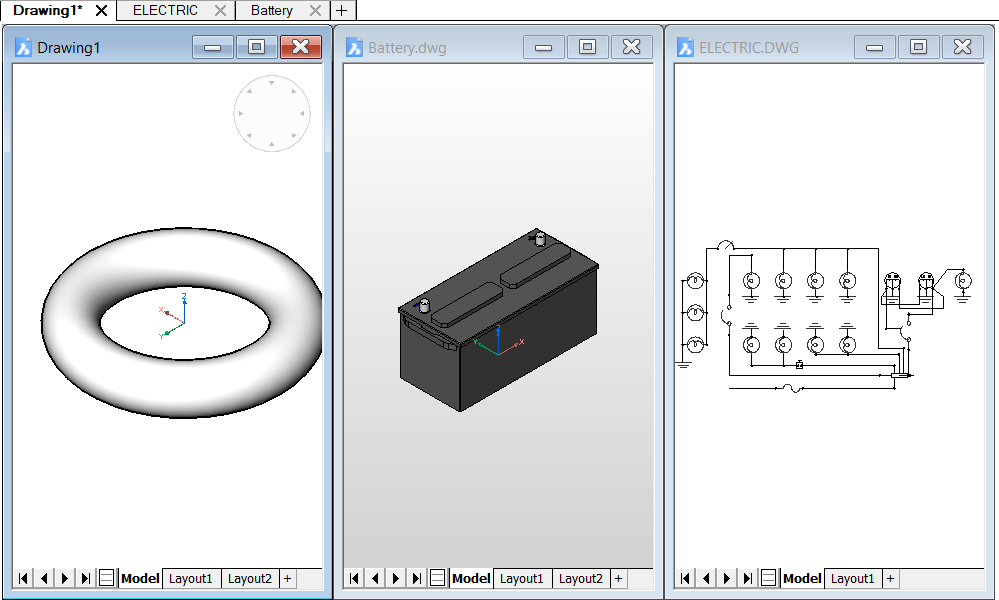Select Layout2 tab in Drawing1
Screen dimensions: 999x600
[x=250, y=578]
